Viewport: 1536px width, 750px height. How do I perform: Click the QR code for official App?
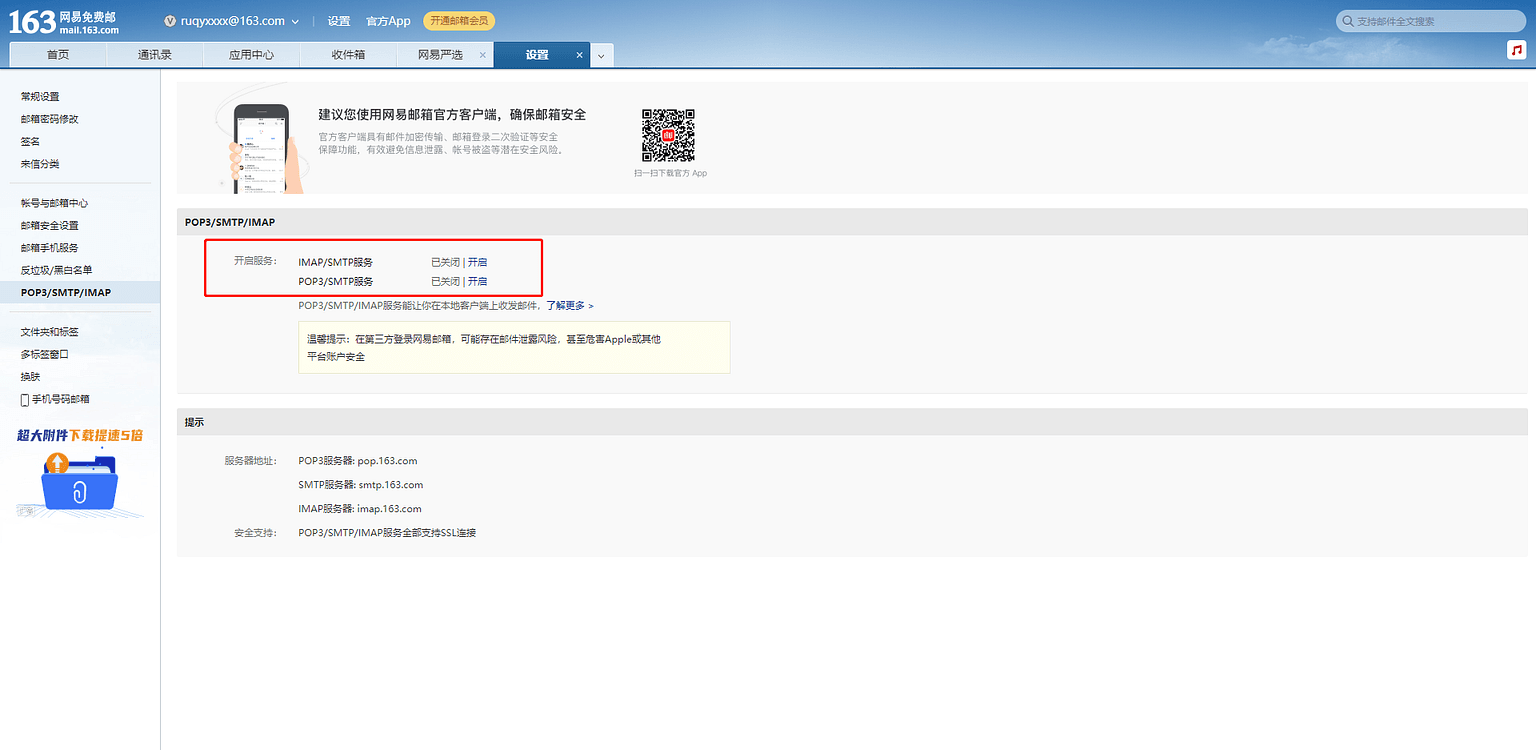coord(668,135)
